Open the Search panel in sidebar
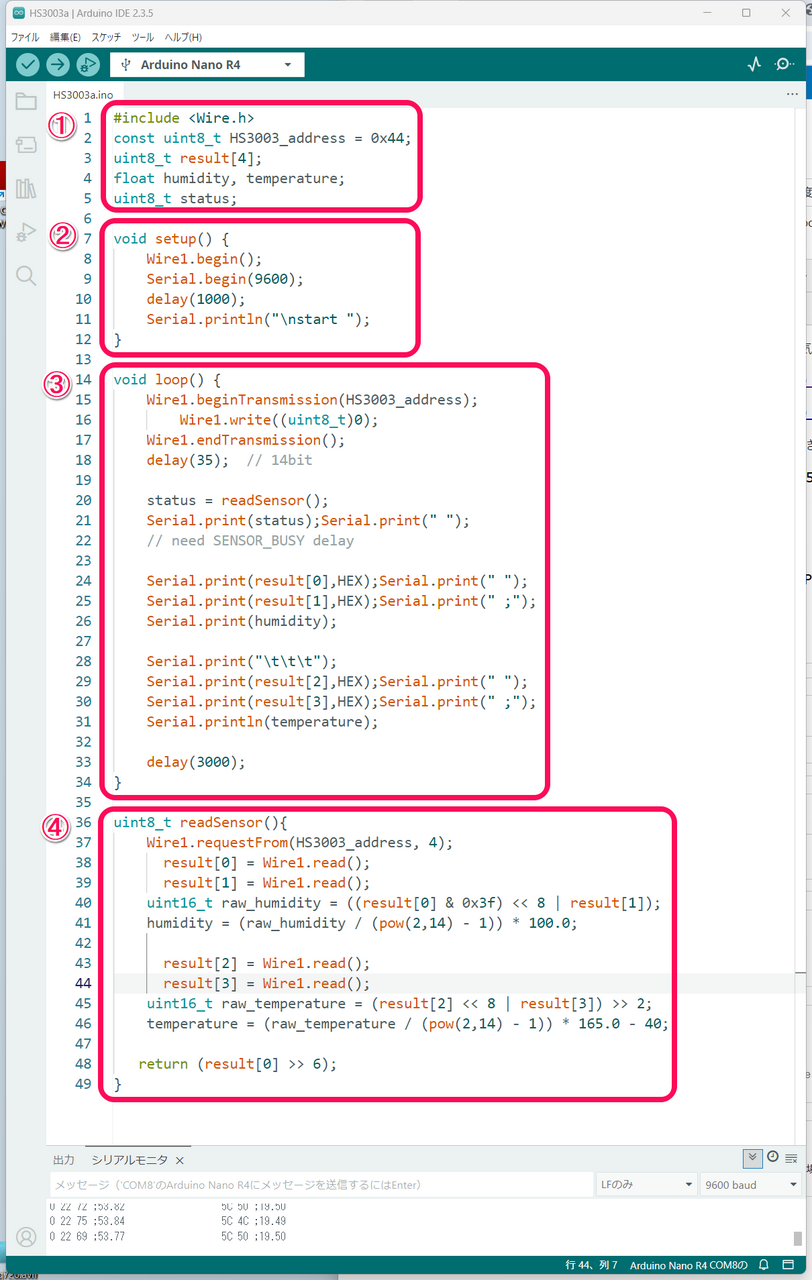This screenshot has width=812, height=1280. click(x=26, y=276)
